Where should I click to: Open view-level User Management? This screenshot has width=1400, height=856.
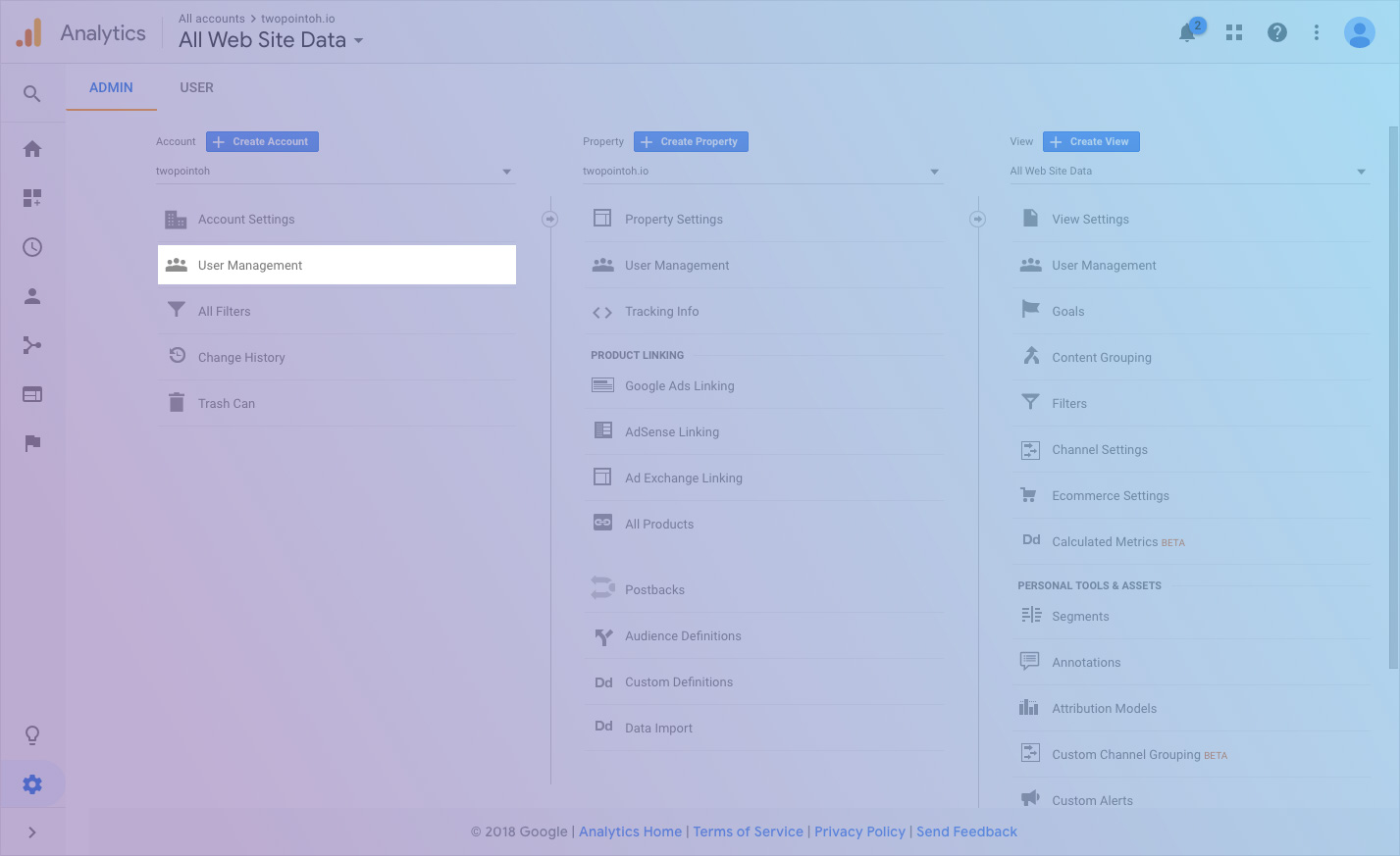(1191, 265)
